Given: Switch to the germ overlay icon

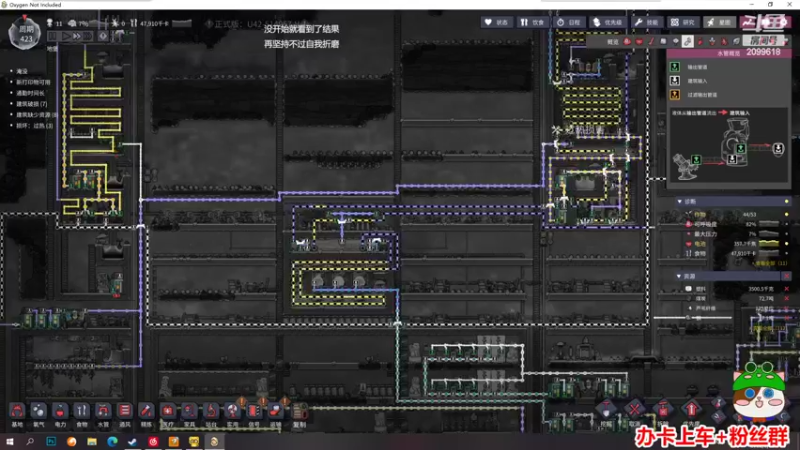Looking at the screenshot, I should (724, 42).
